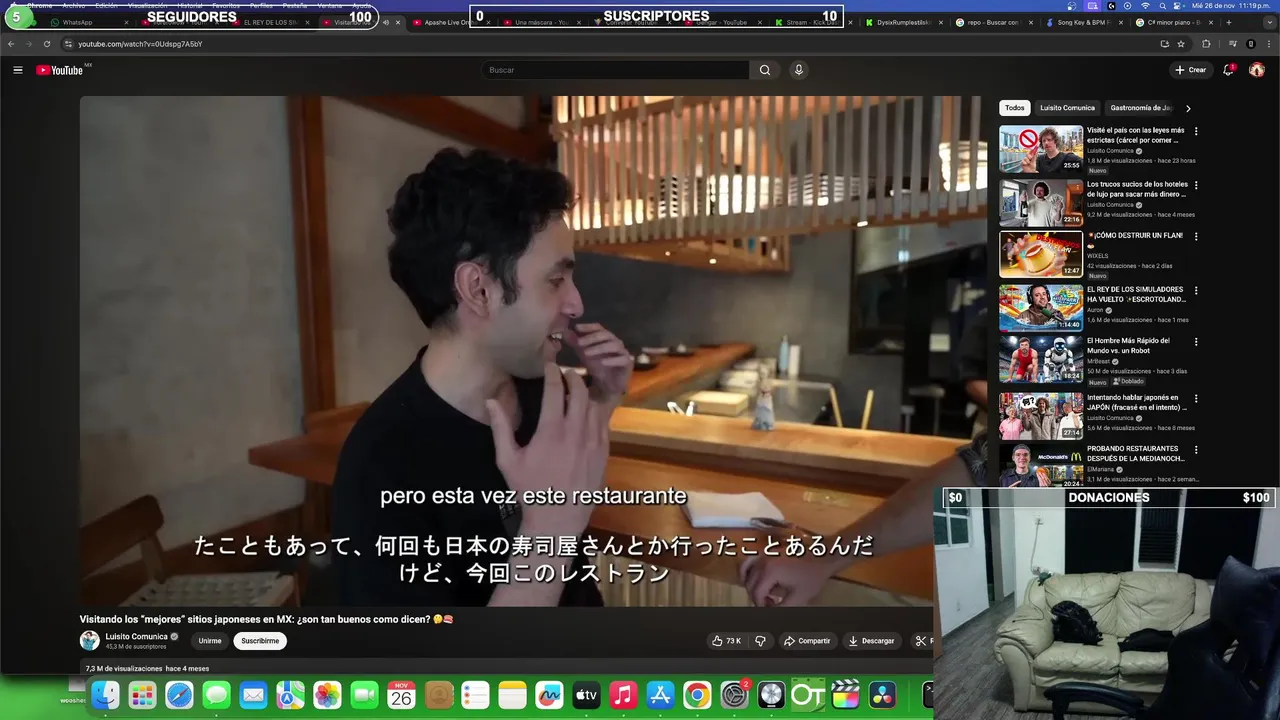
Task: Launch Safari from the Dock
Action: [179, 695]
